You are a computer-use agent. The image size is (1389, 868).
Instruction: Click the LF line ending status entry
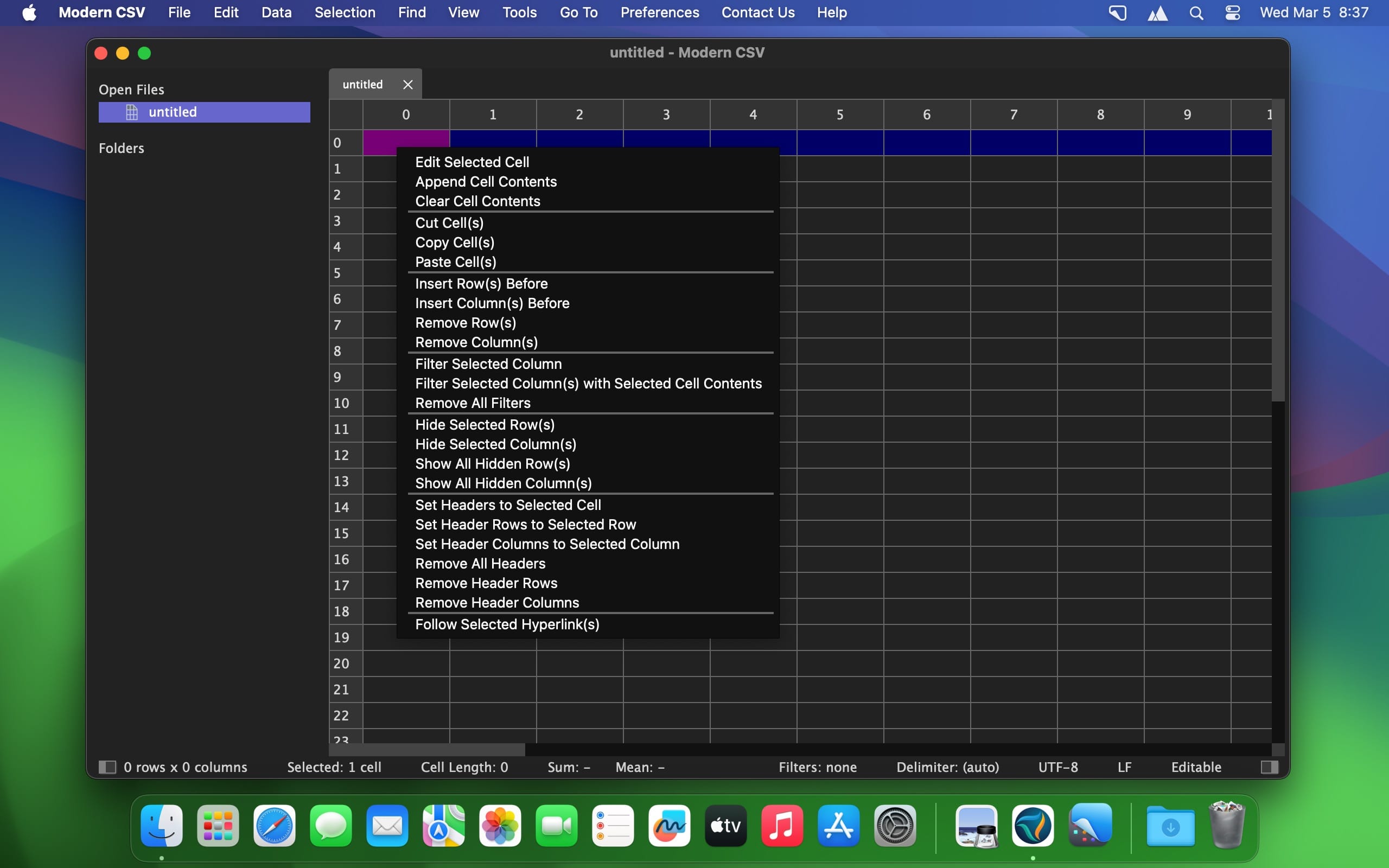(x=1124, y=767)
